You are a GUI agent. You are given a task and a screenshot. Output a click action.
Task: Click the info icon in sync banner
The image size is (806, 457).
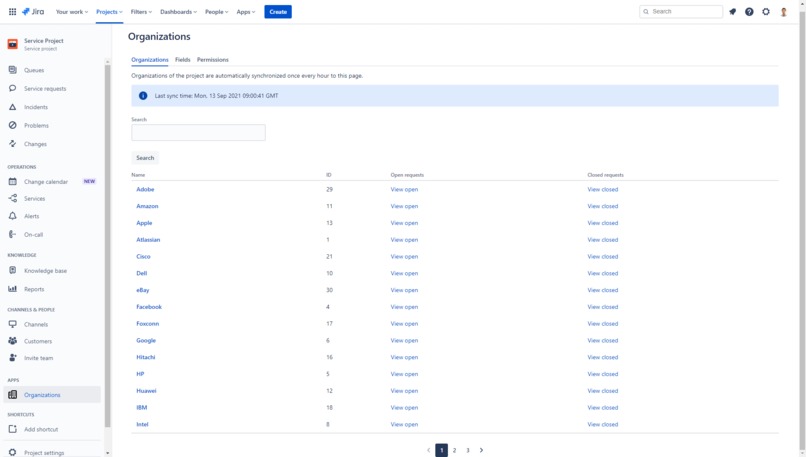[x=143, y=96]
